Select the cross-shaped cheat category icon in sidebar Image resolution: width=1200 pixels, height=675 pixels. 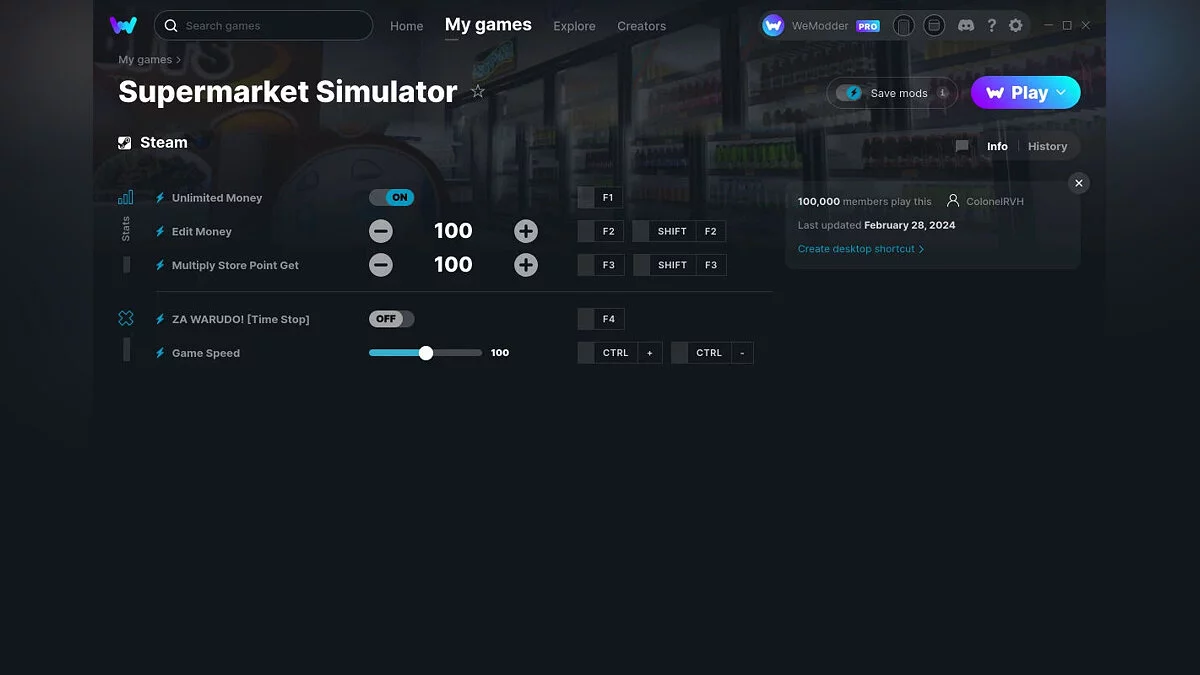click(126, 318)
